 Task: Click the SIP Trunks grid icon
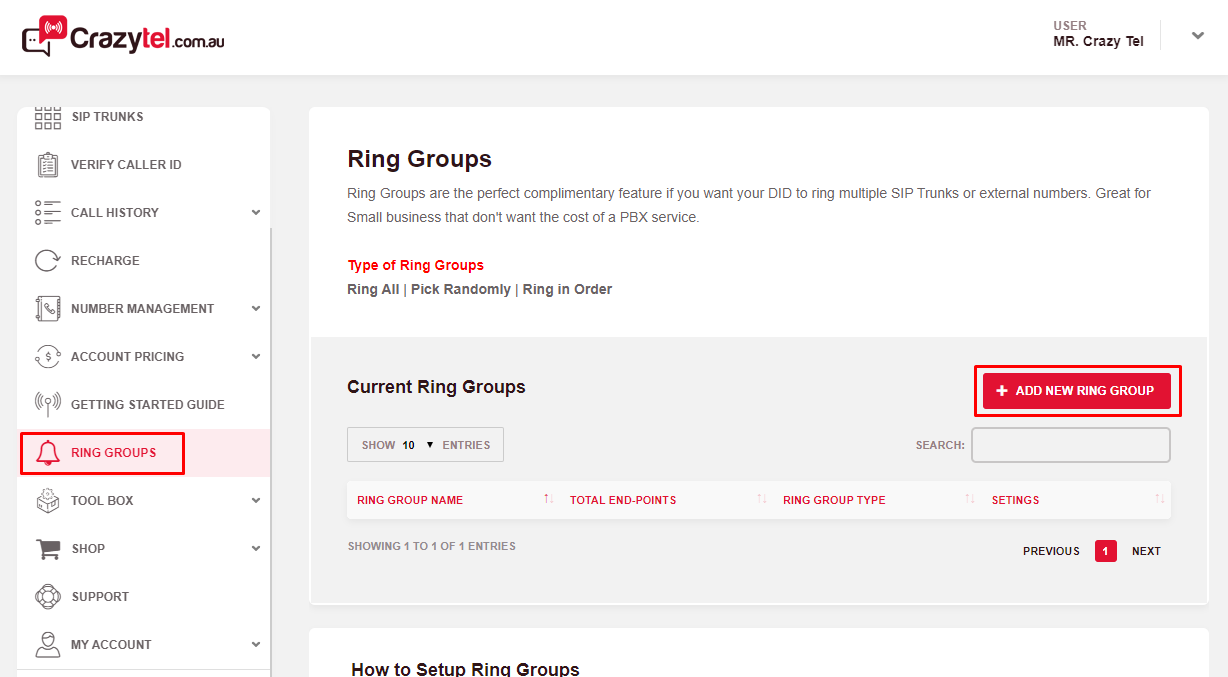[x=48, y=117]
